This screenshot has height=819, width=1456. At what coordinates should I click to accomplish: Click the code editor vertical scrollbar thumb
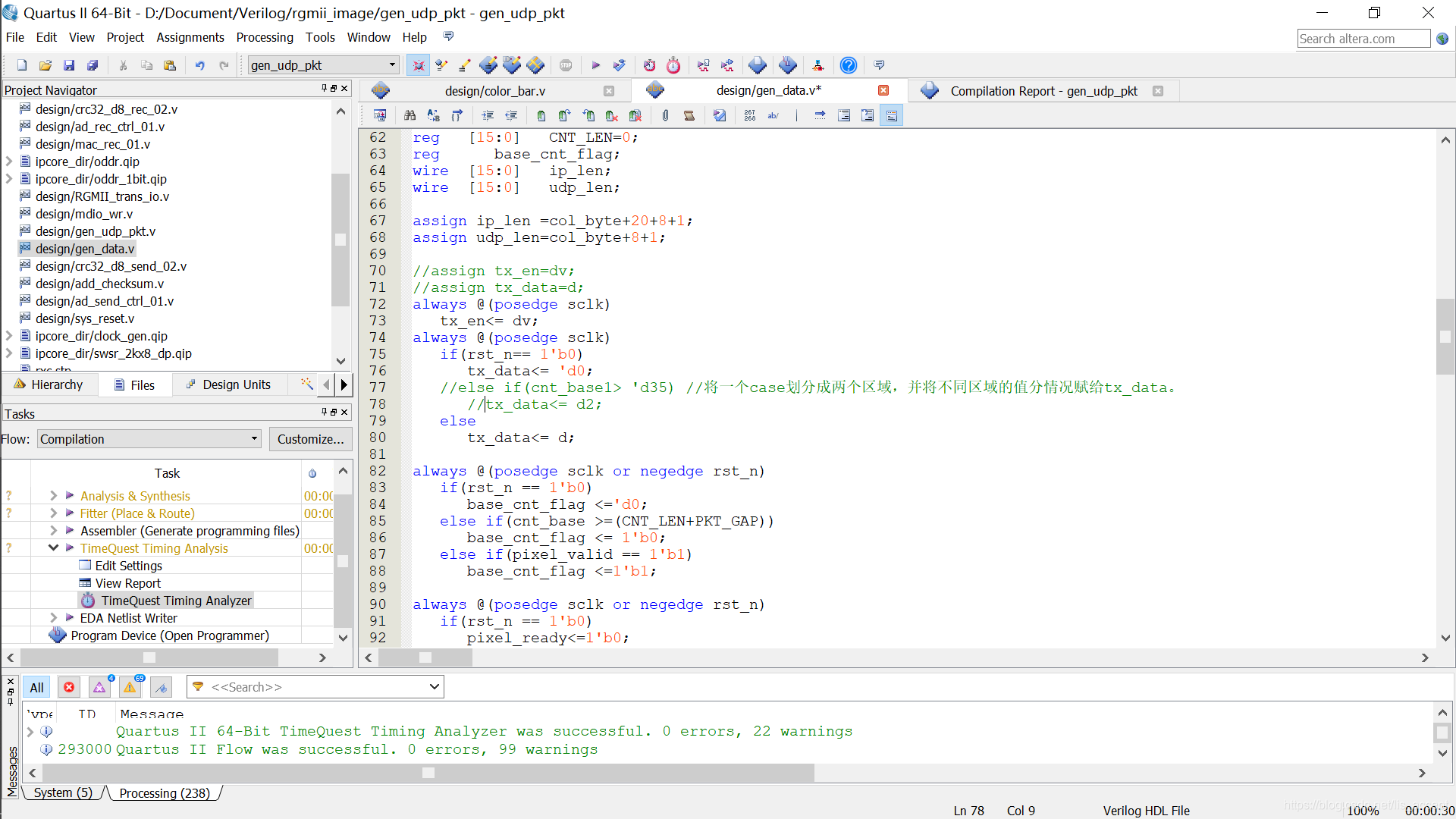click(x=1445, y=337)
